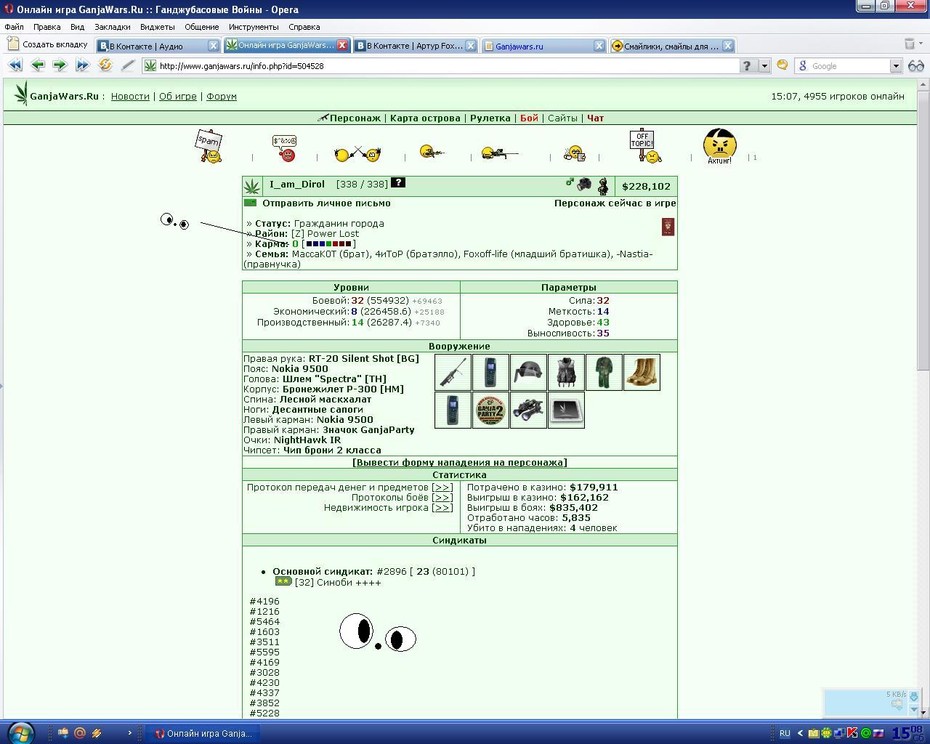Click the armor chip icon
Image resolution: width=930 pixels, height=744 pixels.
coord(566,410)
